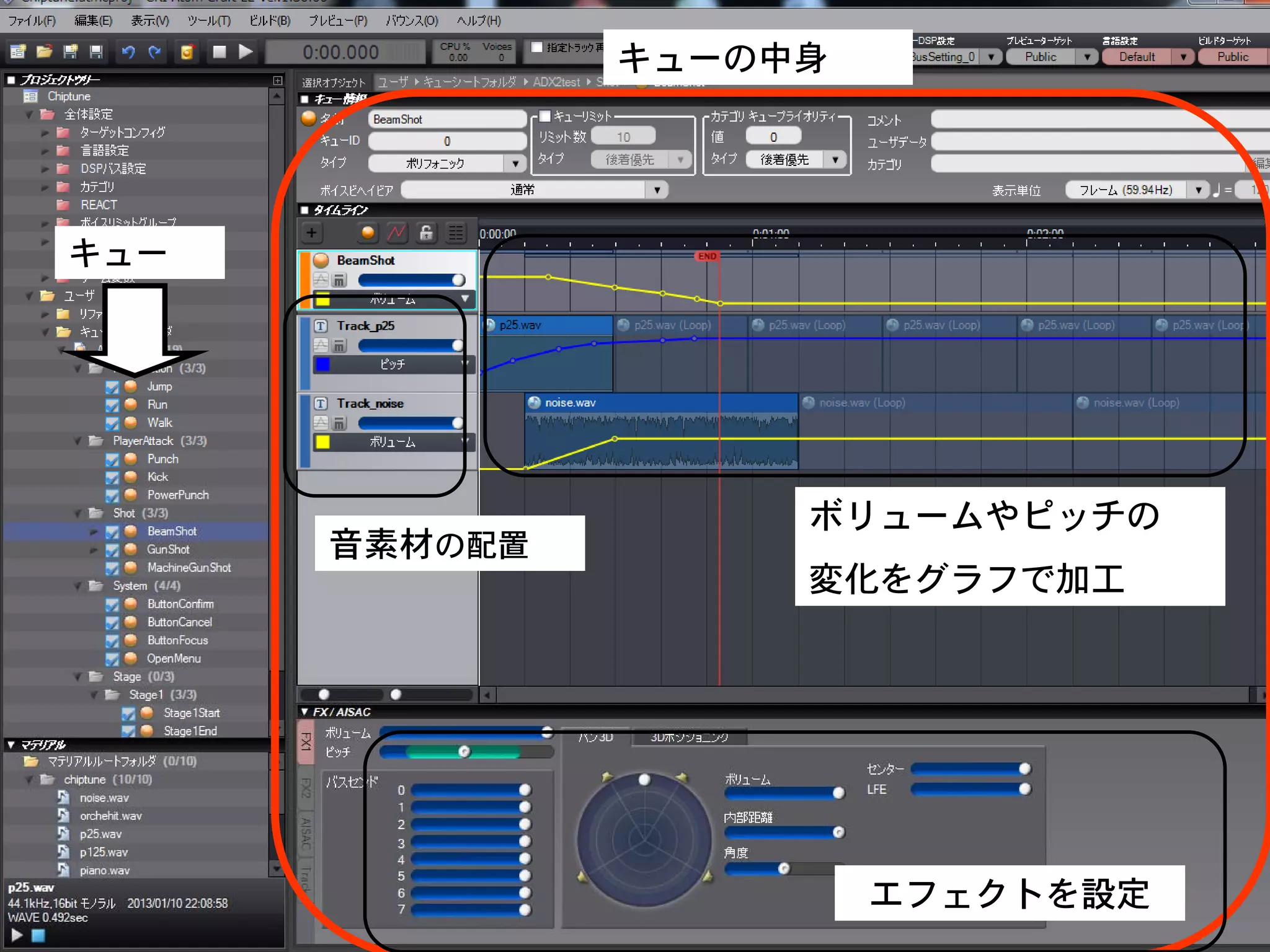1270x952 pixels.
Task: Select the AISAC side tab
Action: coord(306,832)
